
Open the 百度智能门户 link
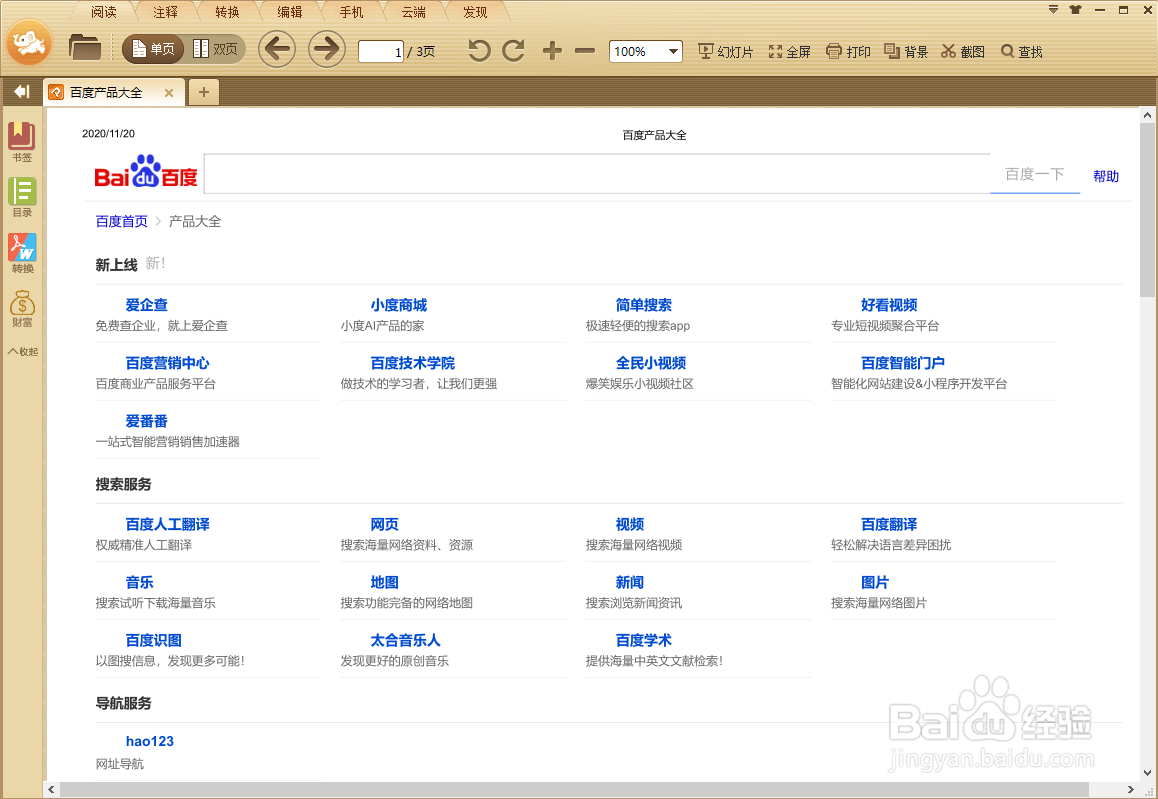pos(903,363)
